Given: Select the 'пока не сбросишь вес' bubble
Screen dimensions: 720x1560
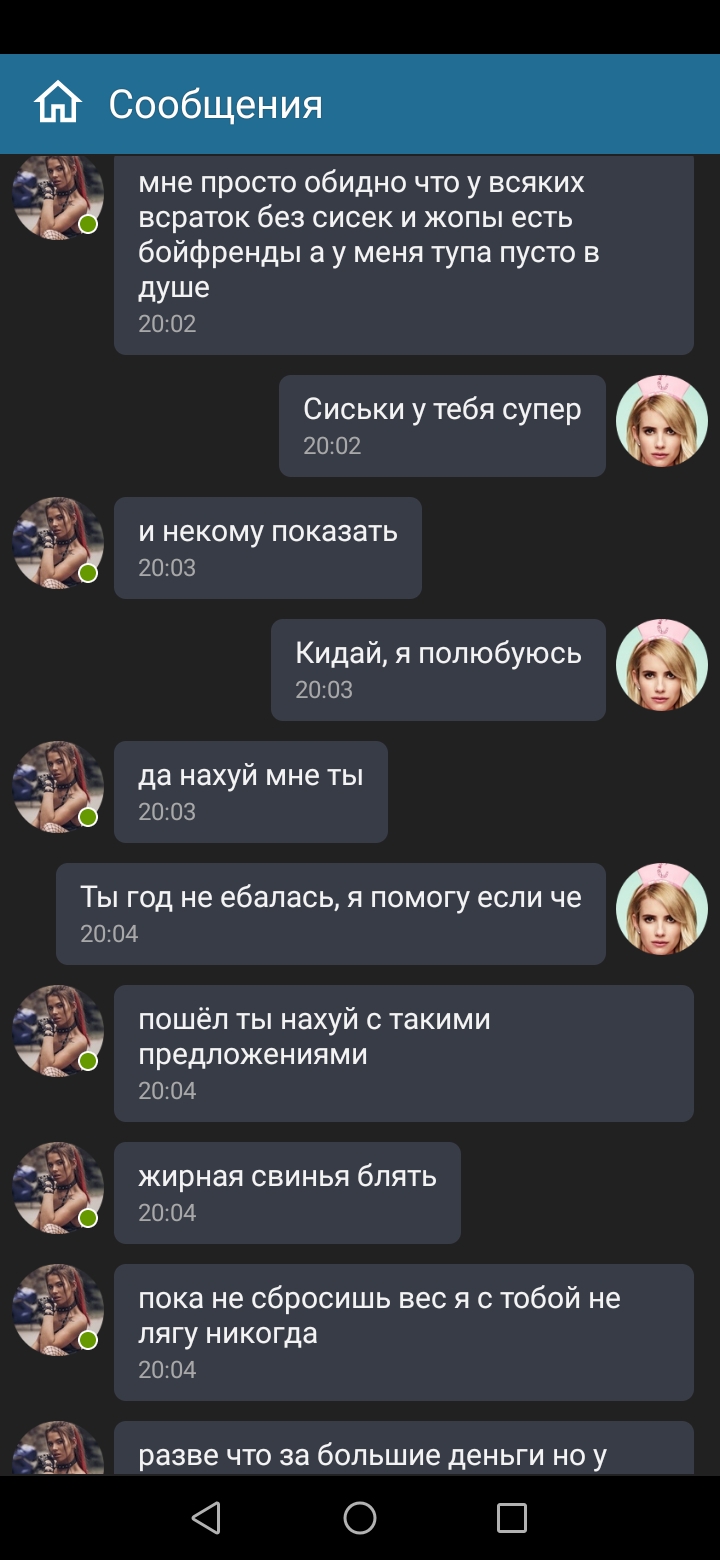Looking at the screenshot, I should pos(404,1332).
